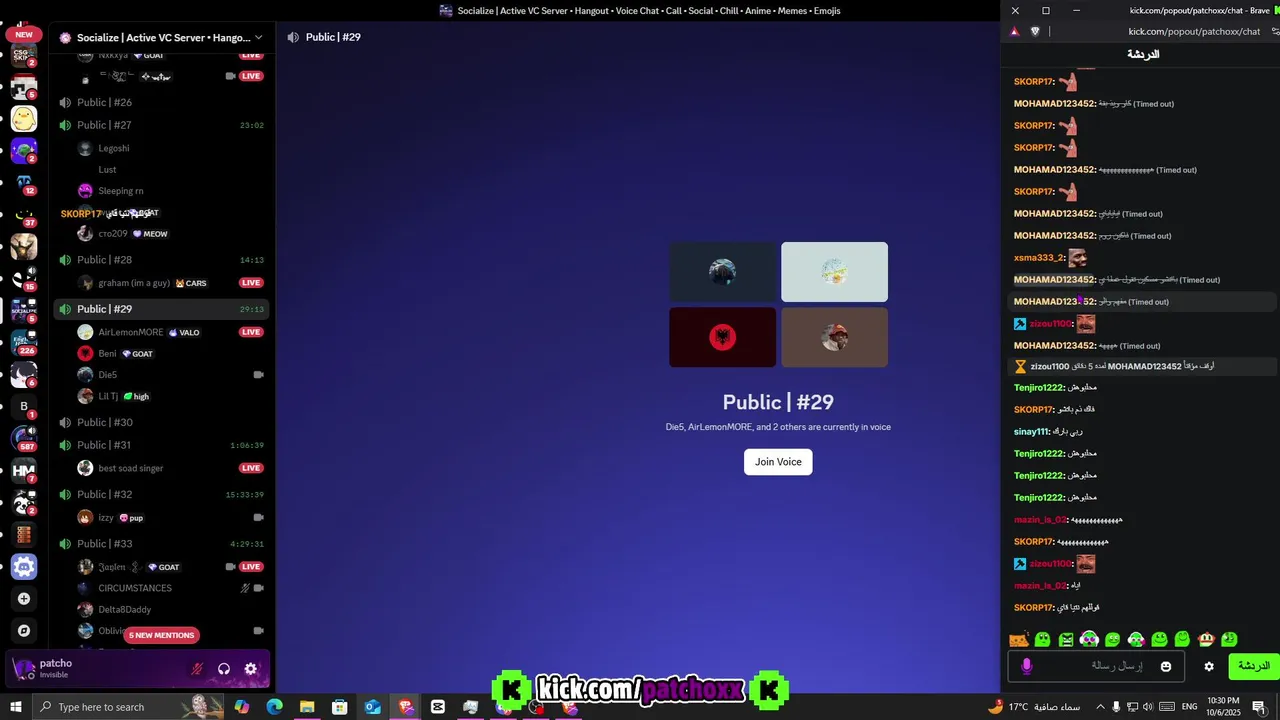
Task: Click the Kick chat message input field
Action: click(1096, 666)
